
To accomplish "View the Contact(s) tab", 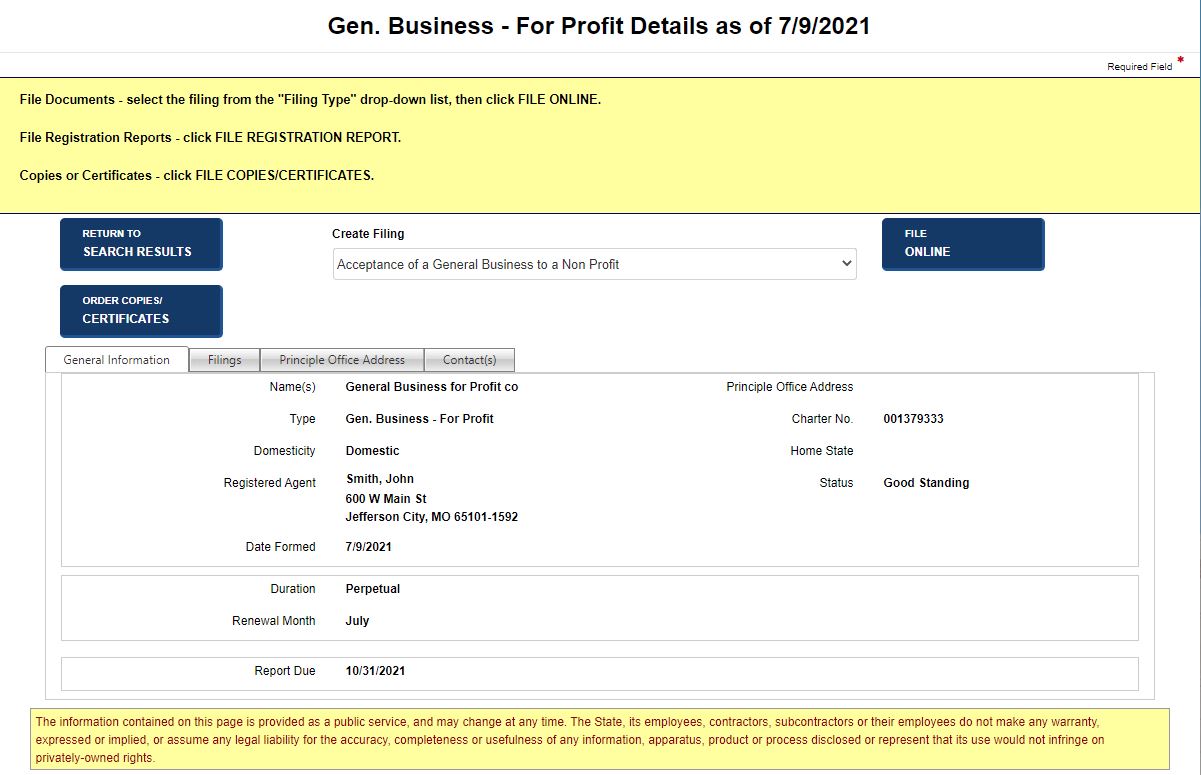I will pos(469,359).
